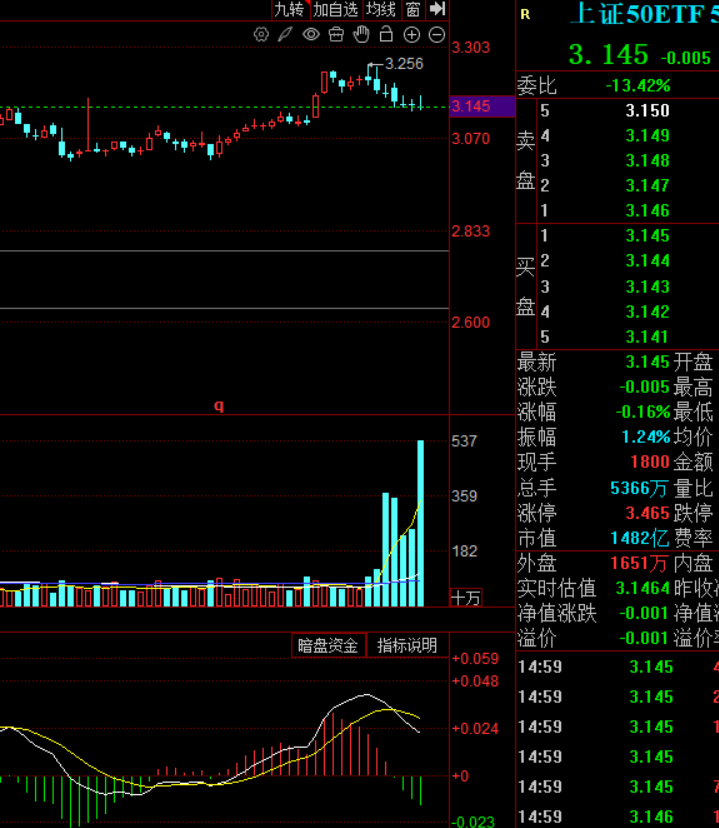Open 指标说明 indicator description
The width and height of the screenshot is (719, 828).
click(x=407, y=645)
